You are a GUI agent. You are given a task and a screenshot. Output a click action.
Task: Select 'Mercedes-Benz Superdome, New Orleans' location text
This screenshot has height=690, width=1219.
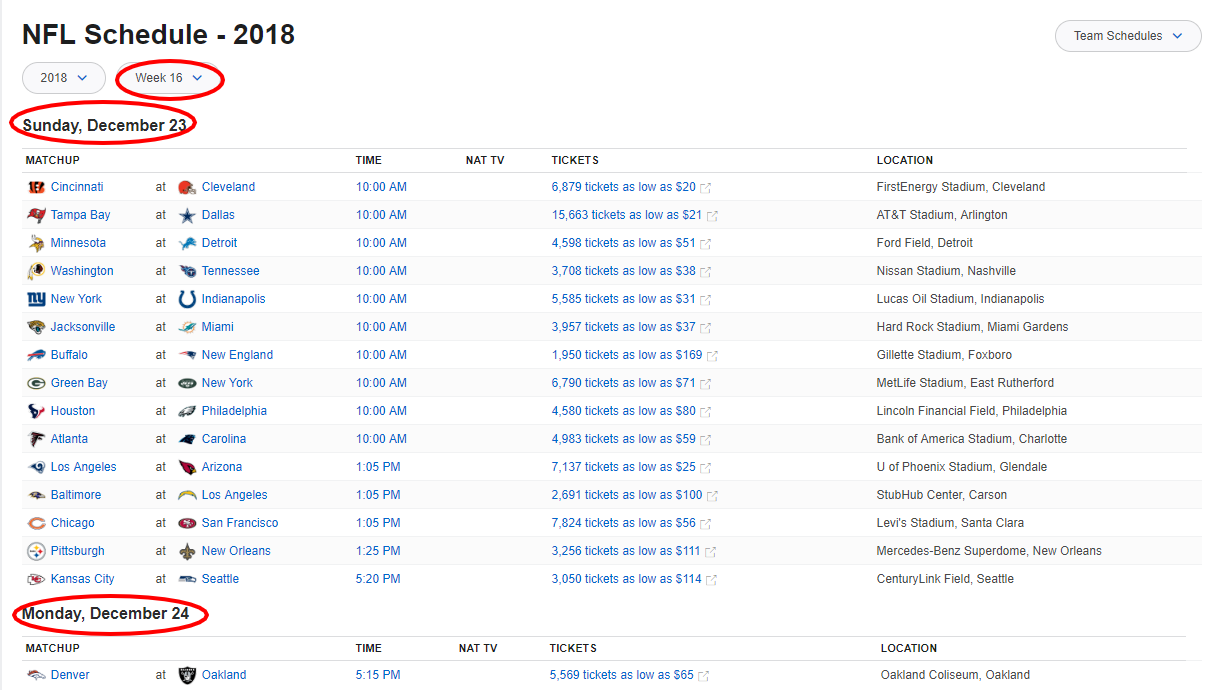[x=989, y=551]
